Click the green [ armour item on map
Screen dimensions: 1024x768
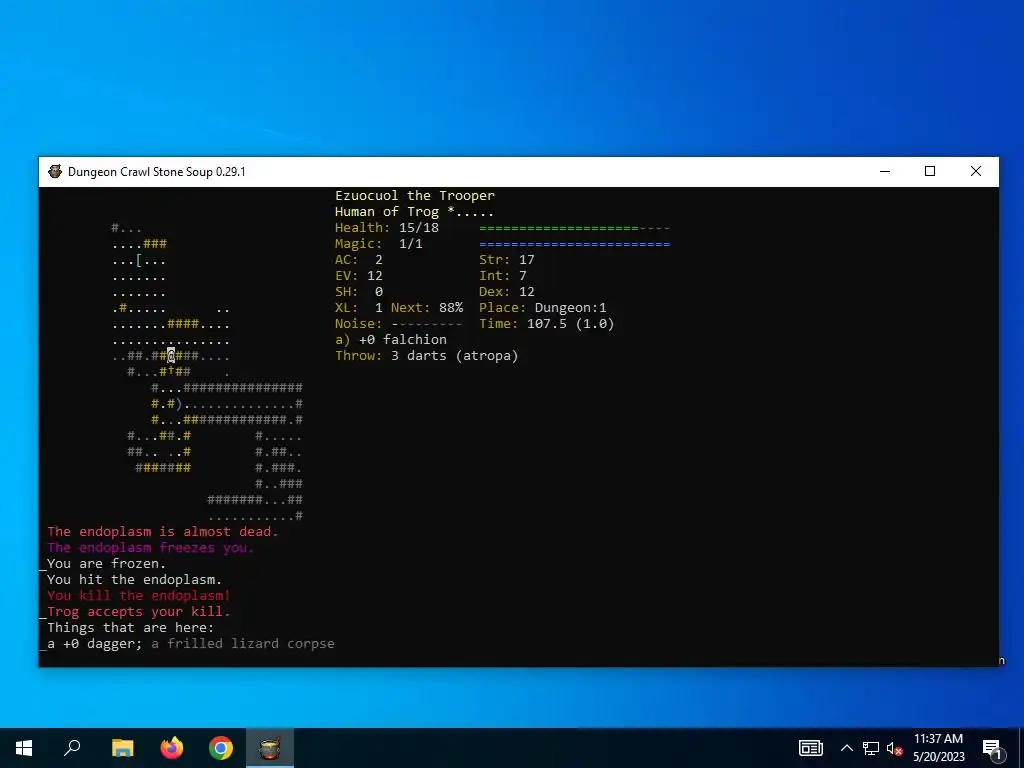point(138,260)
